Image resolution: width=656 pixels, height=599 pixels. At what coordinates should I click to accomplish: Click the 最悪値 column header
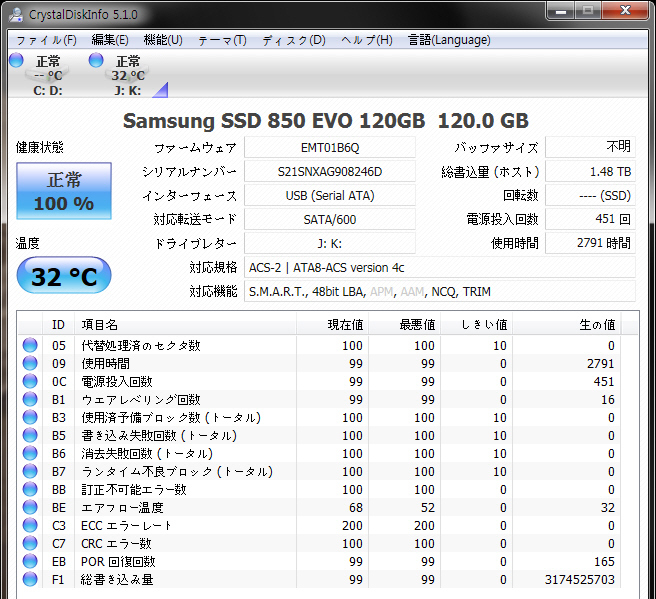tap(404, 325)
